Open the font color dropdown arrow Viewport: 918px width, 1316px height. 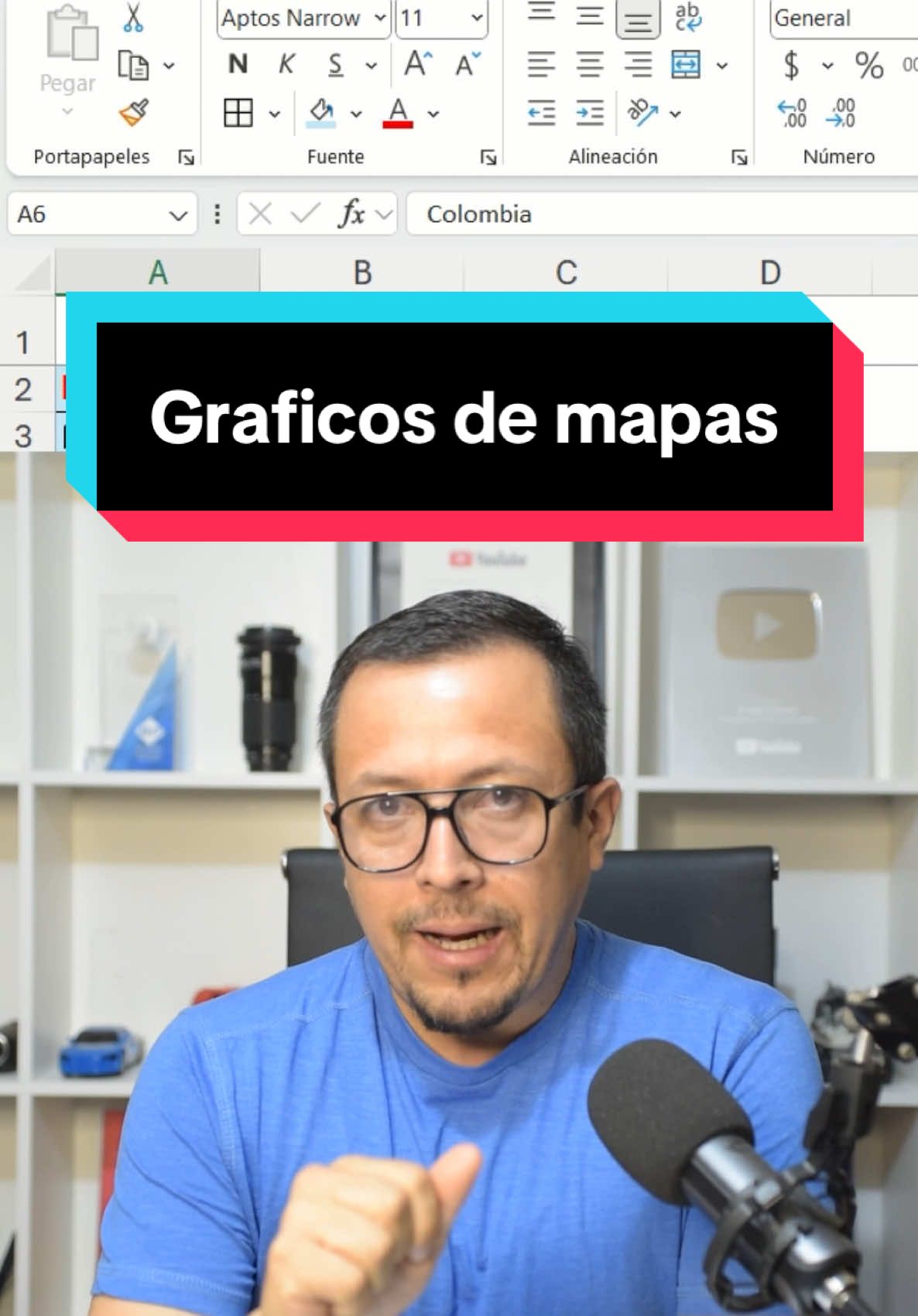[x=433, y=115]
